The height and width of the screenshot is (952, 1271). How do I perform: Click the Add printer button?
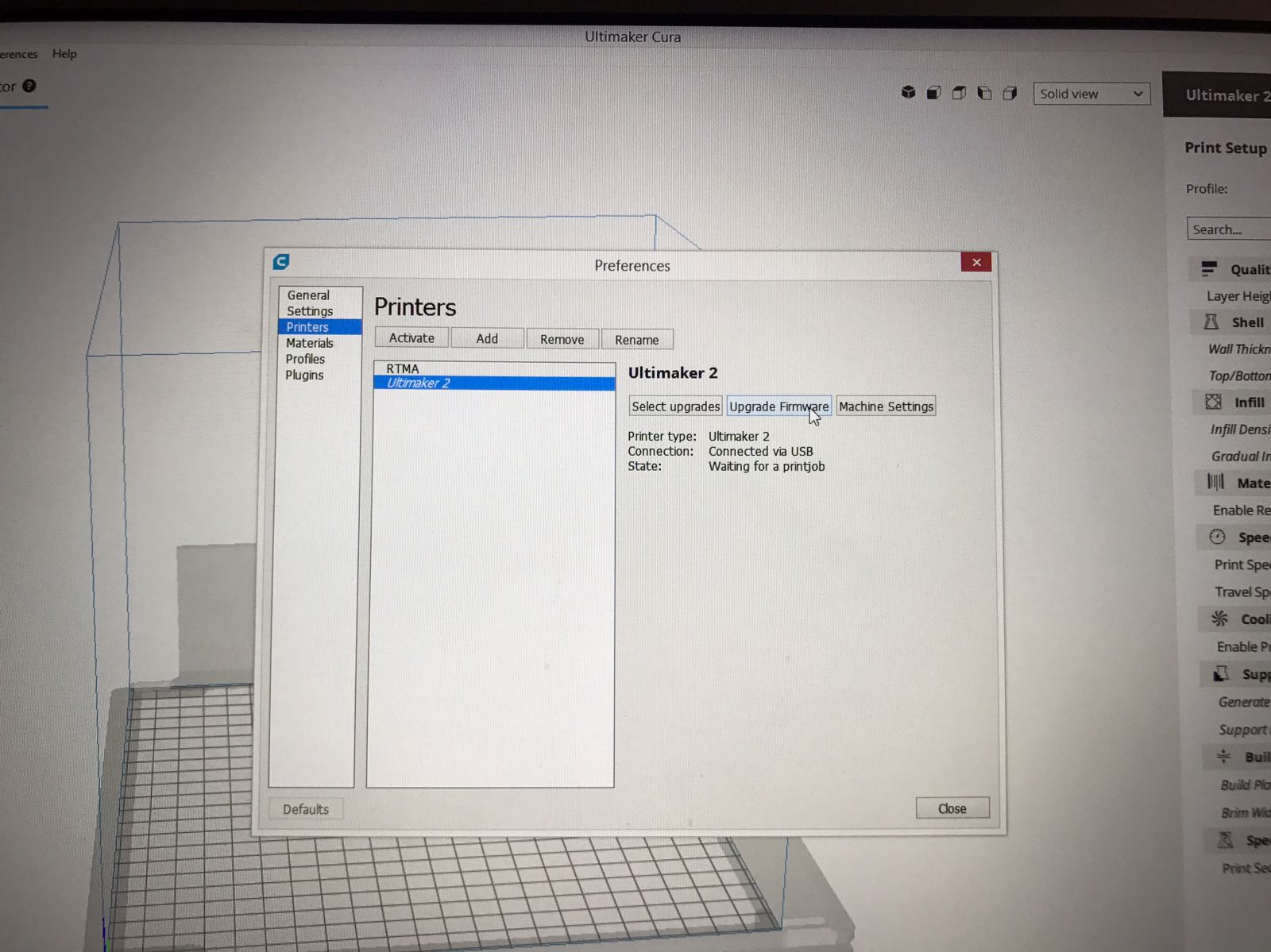(487, 338)
